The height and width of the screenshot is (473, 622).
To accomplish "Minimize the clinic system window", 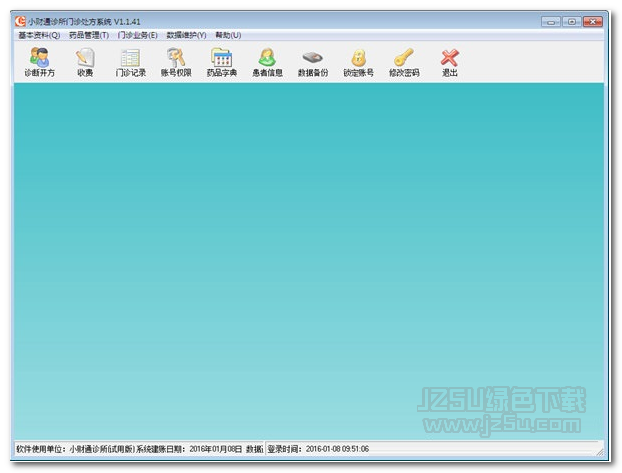I will click(549, 20).
